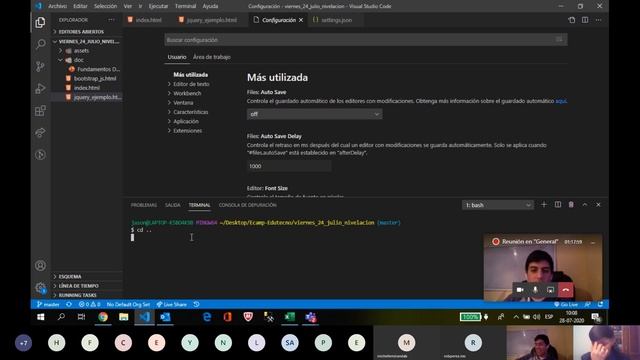This screenshot has width=640, height=360.
Task: Split the terminal panel
Action: coord(558,204)
